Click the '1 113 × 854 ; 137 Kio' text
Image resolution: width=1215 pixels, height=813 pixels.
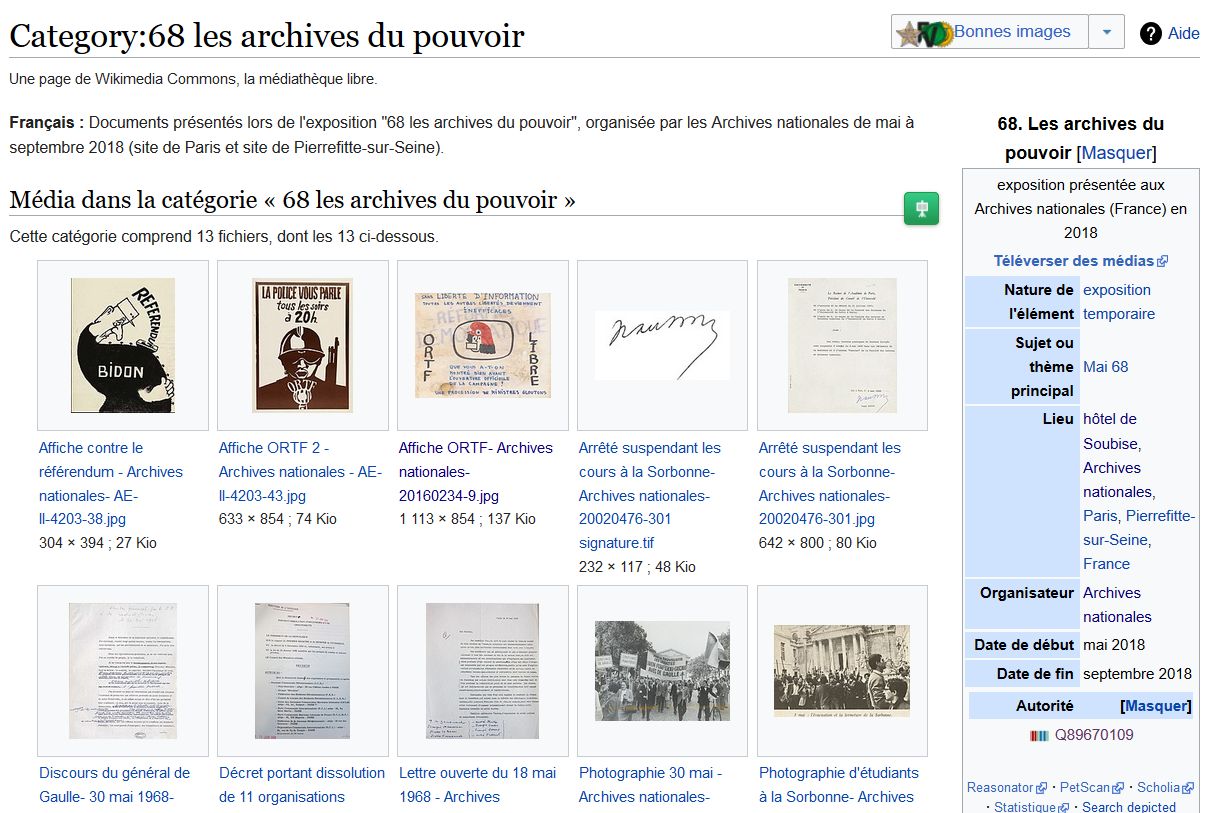point(467,519)
